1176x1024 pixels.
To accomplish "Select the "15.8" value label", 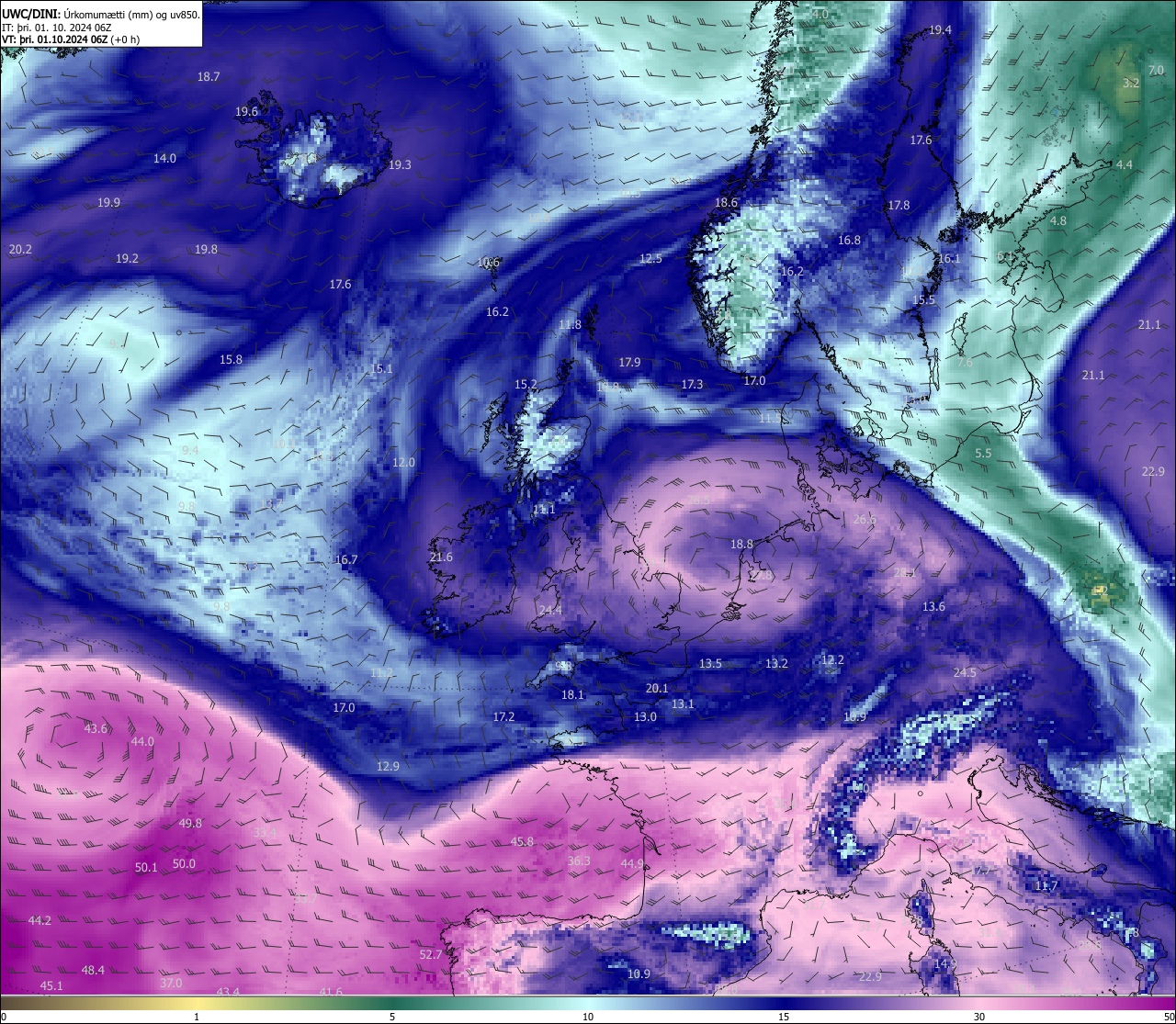I will coord(231,360).
